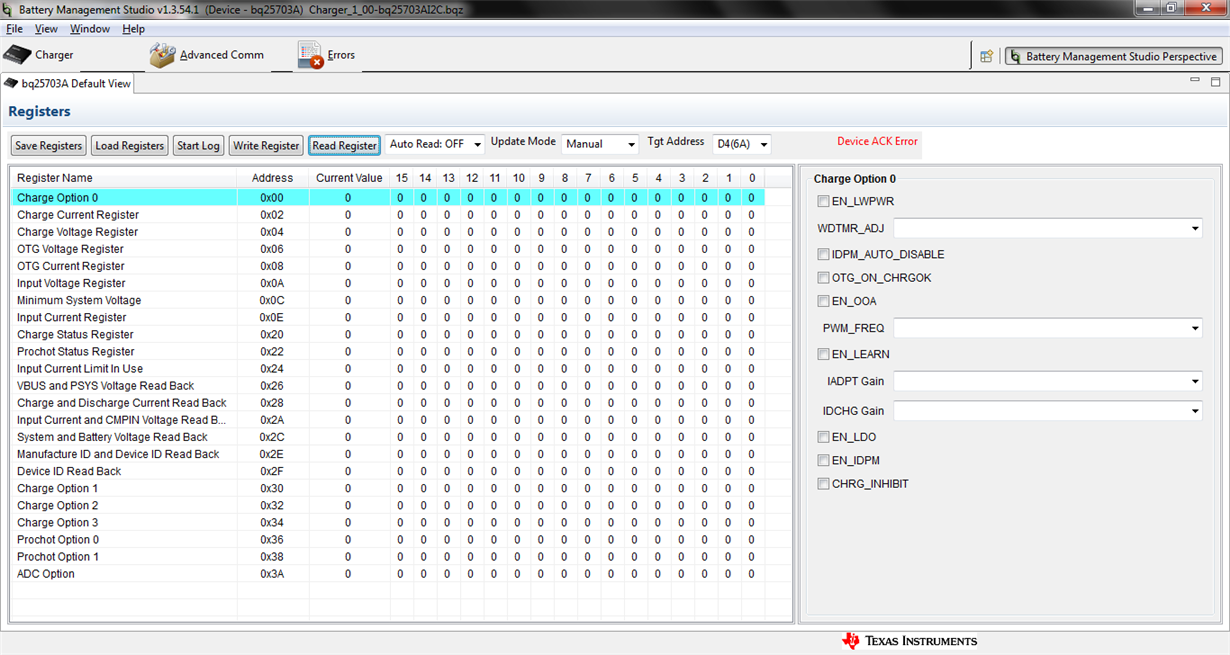Select VBUS and PSYS Voltage Read Back row
Screen dimensions: 1230x655
(388, 385)
